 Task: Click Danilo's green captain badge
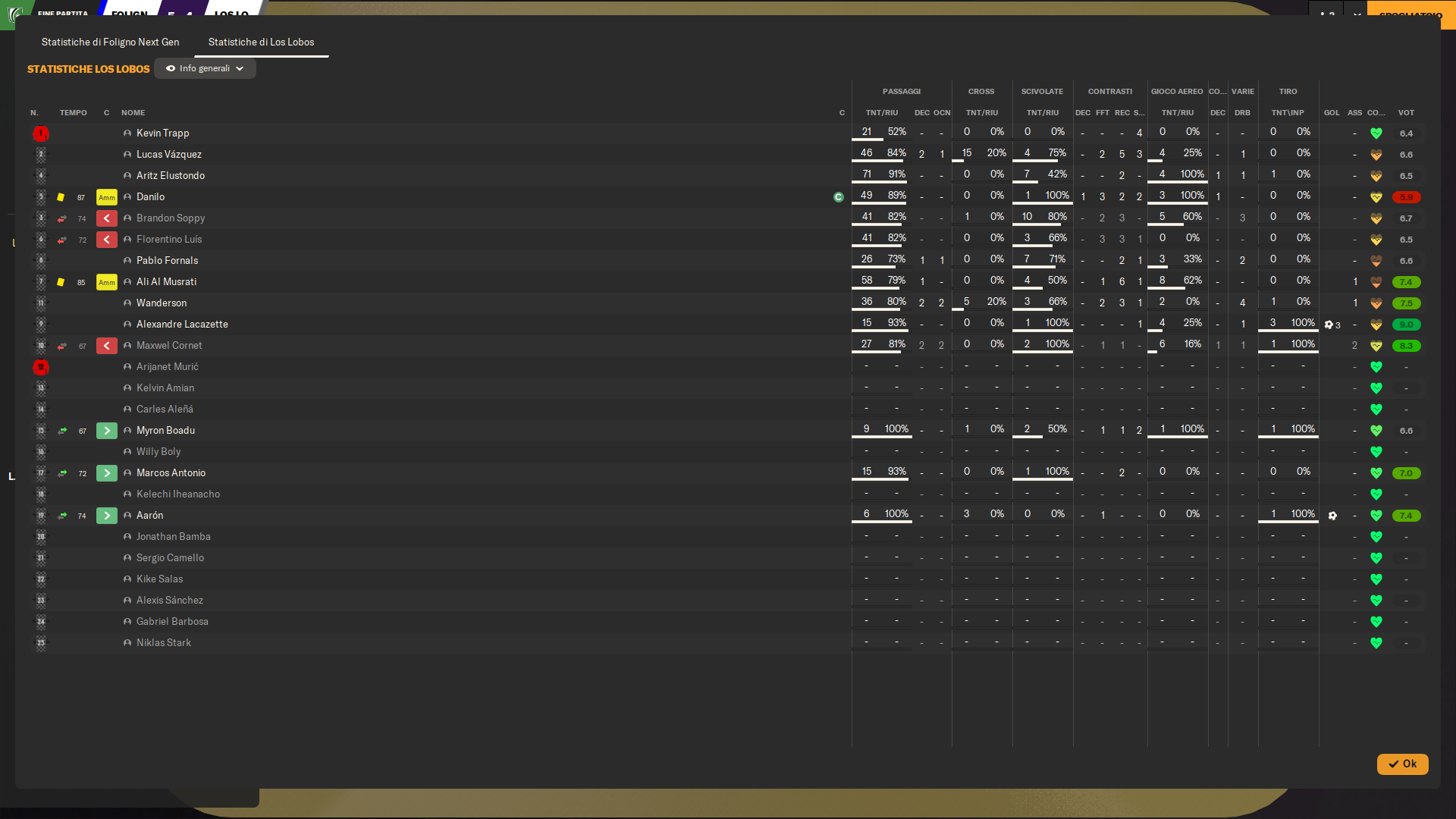coord(838,197)
